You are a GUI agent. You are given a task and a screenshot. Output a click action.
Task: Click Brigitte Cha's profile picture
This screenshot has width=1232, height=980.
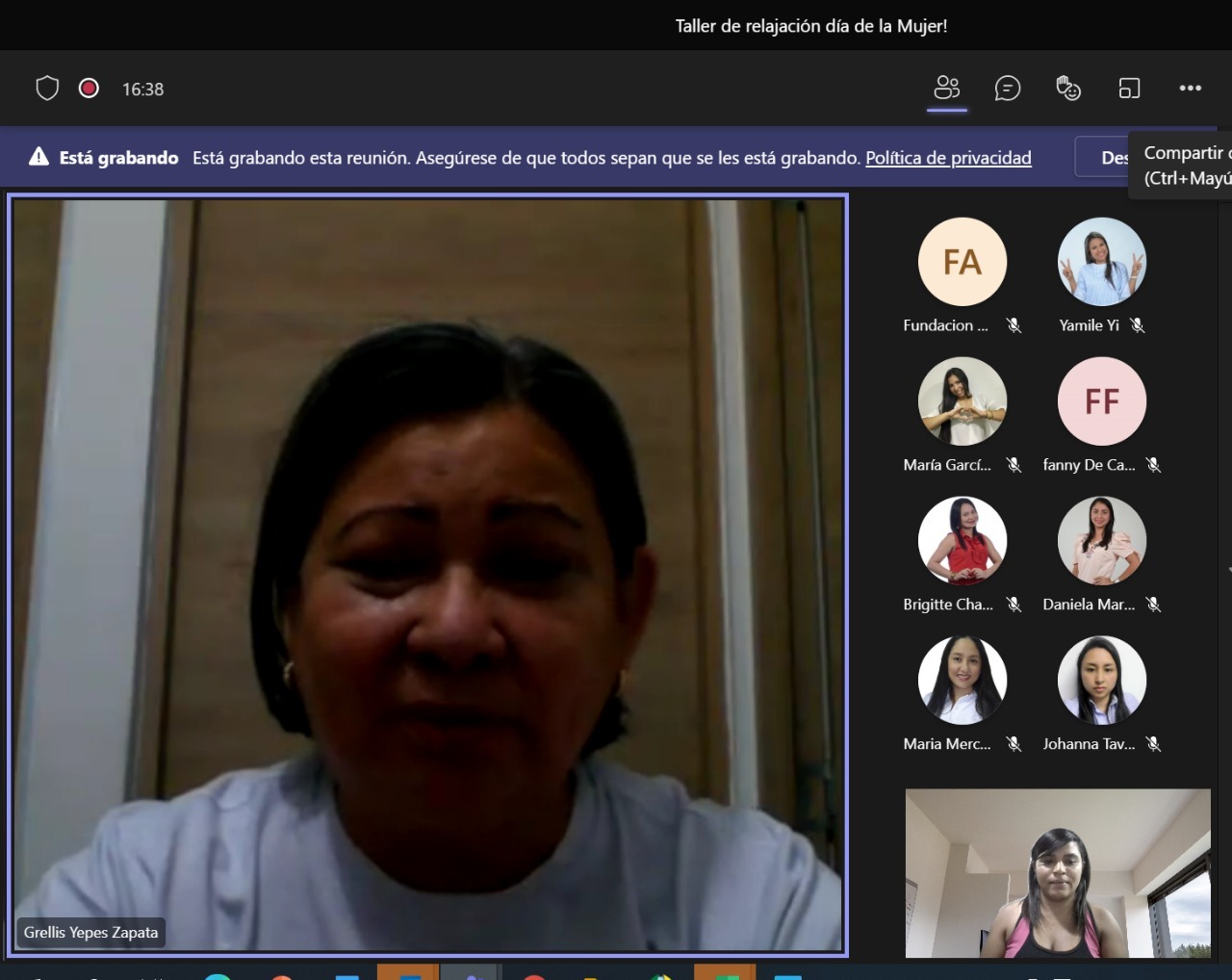tap(962, 541)
